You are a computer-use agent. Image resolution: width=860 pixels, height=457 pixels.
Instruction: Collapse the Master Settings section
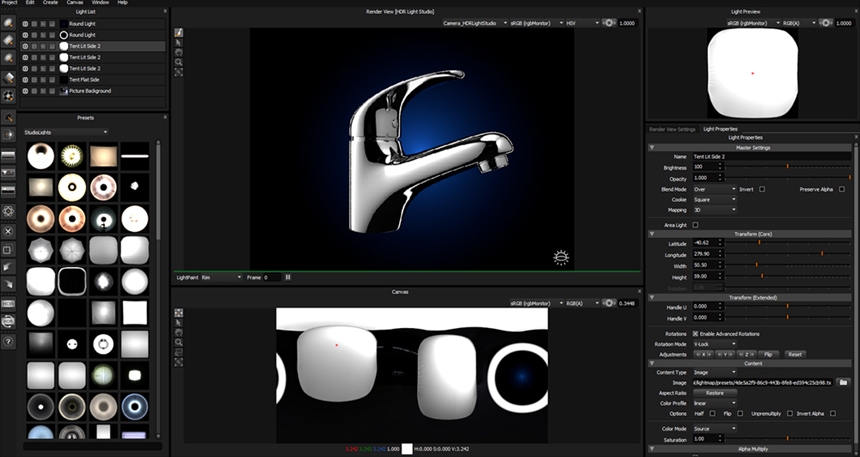click(652, 148)
